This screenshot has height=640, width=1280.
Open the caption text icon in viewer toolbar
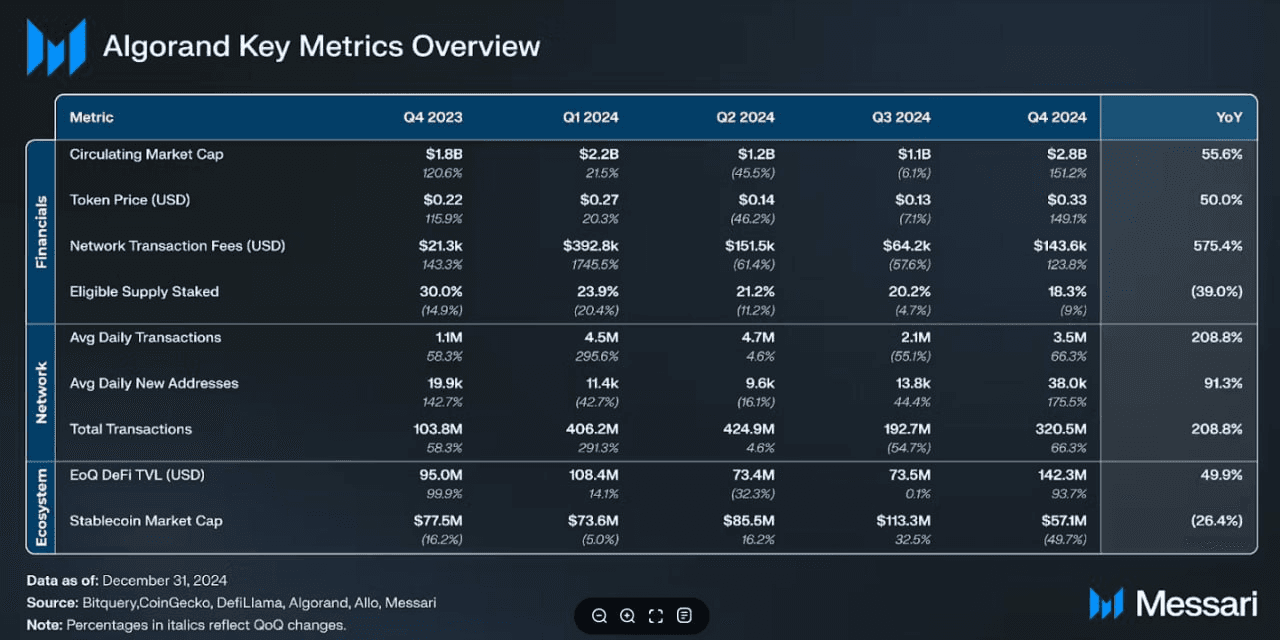(x=684, y=616)
